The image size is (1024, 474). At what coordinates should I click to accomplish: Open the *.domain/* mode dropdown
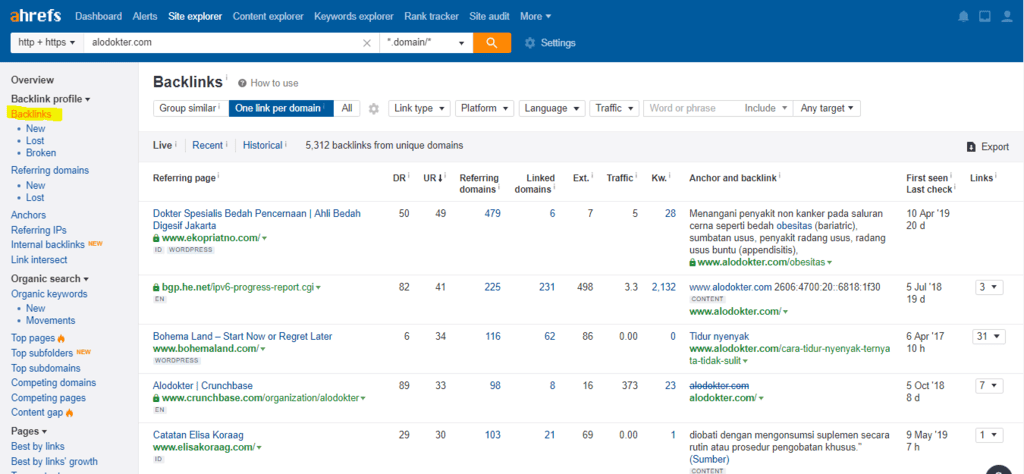click(426, 42)
